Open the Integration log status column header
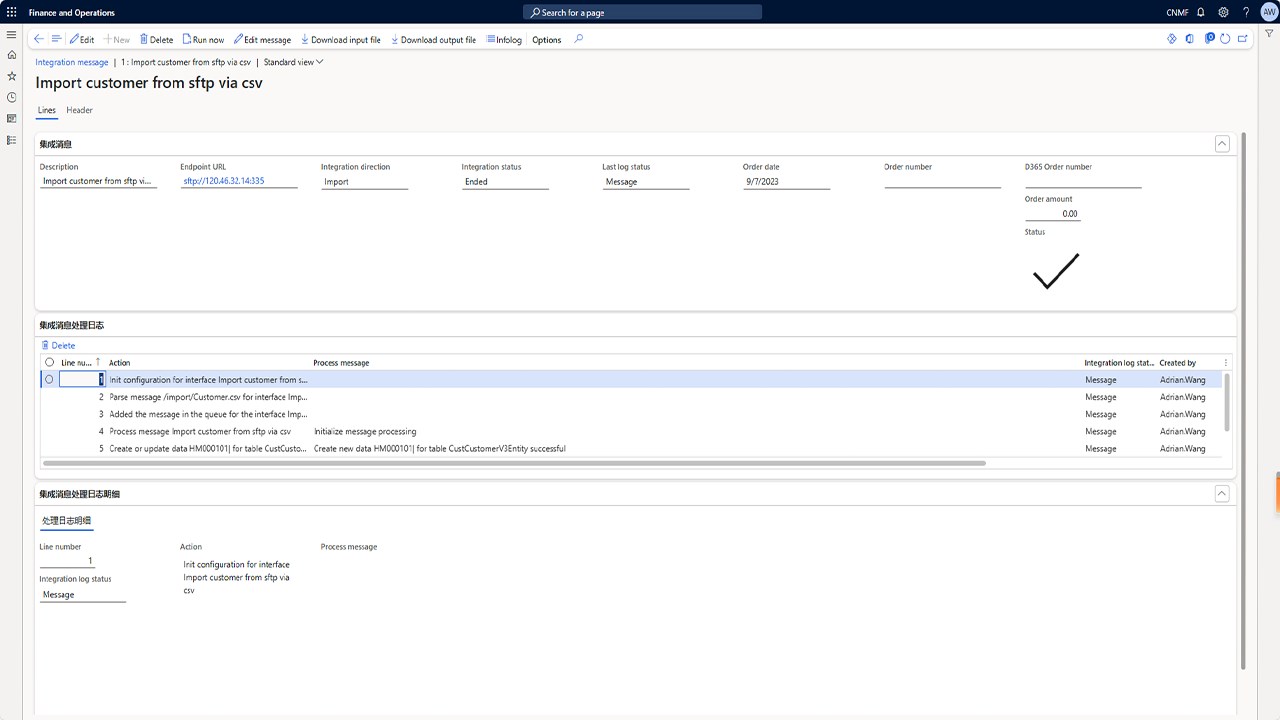This screenshot has width=1280, height=720. (x=1119, y=363)
